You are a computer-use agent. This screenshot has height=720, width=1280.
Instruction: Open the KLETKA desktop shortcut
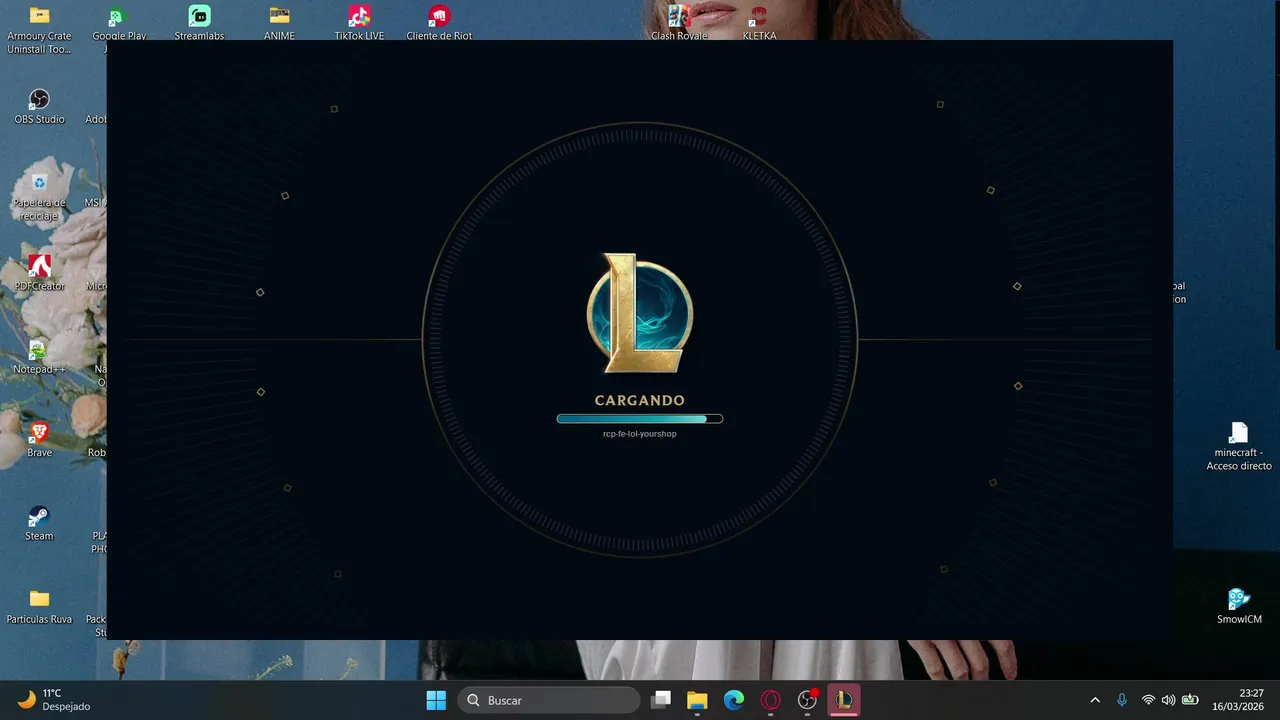click(759, 23)
